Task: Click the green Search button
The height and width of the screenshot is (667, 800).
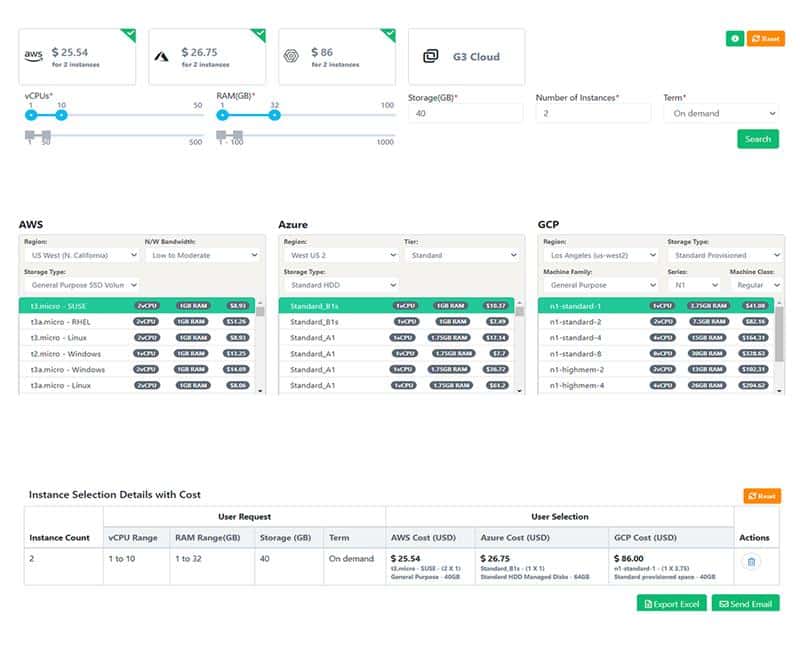Action: [758, 139]
